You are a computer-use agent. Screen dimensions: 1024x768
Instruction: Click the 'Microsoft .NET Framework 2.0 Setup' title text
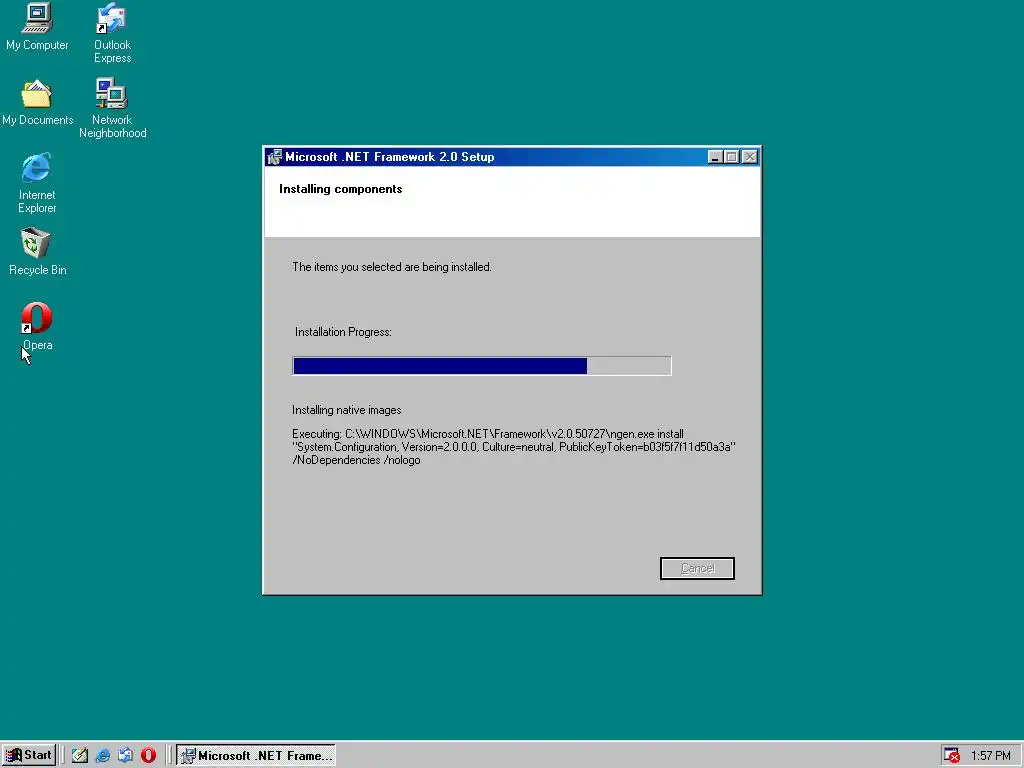(390, 157)
